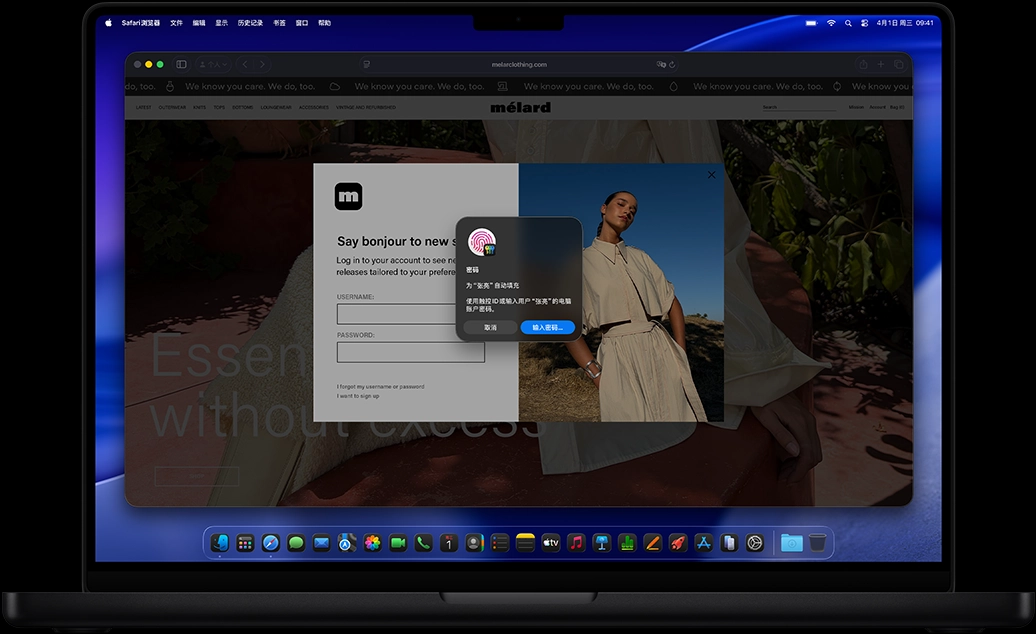Open the App Store from the Dock

tap(704, 542)
